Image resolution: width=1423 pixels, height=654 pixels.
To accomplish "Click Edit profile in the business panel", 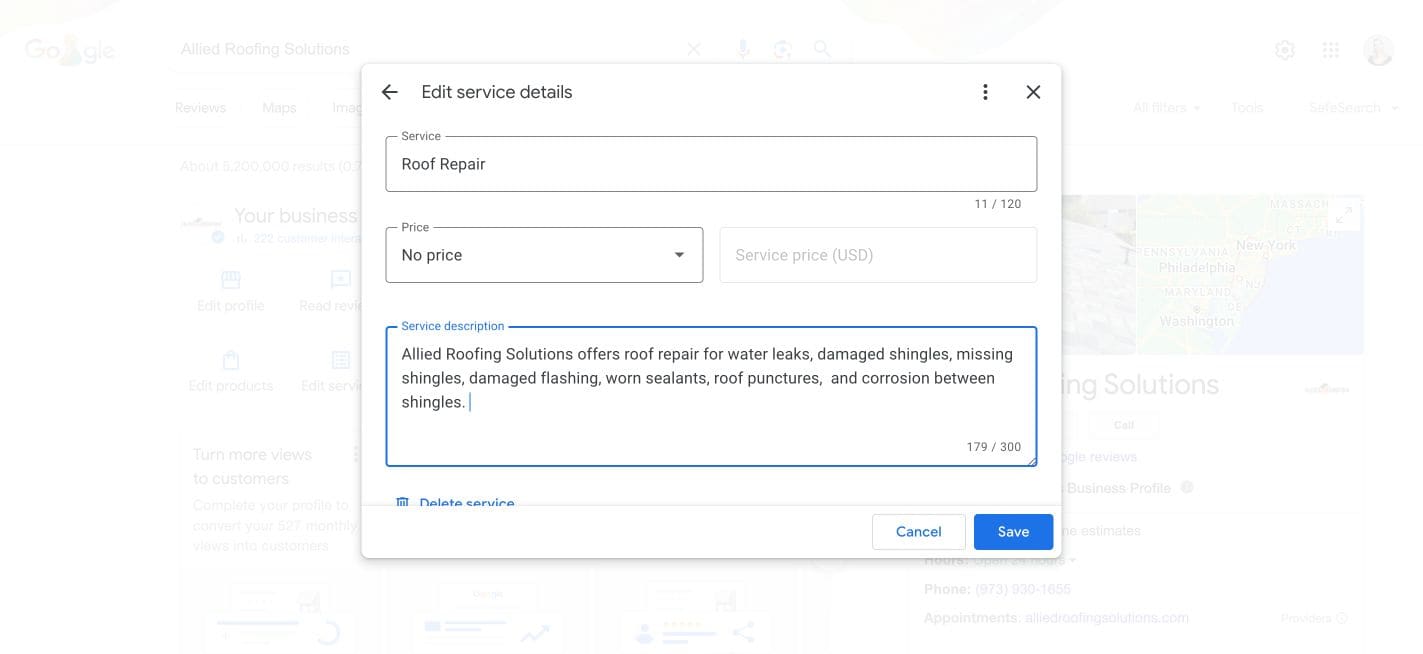I will 231,291.
